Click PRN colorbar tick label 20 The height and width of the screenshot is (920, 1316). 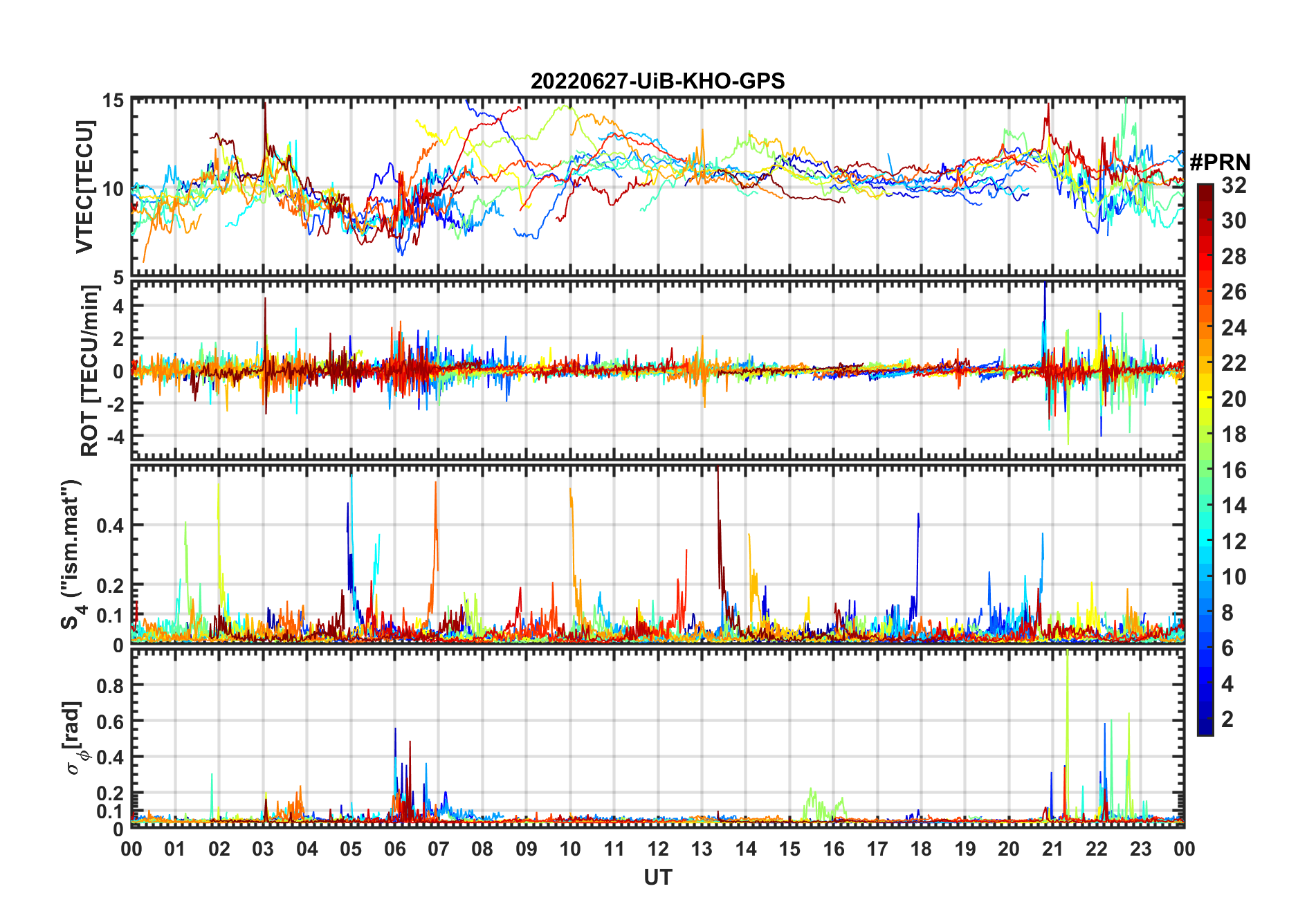pyautogui.click(x=1234, y=399)
